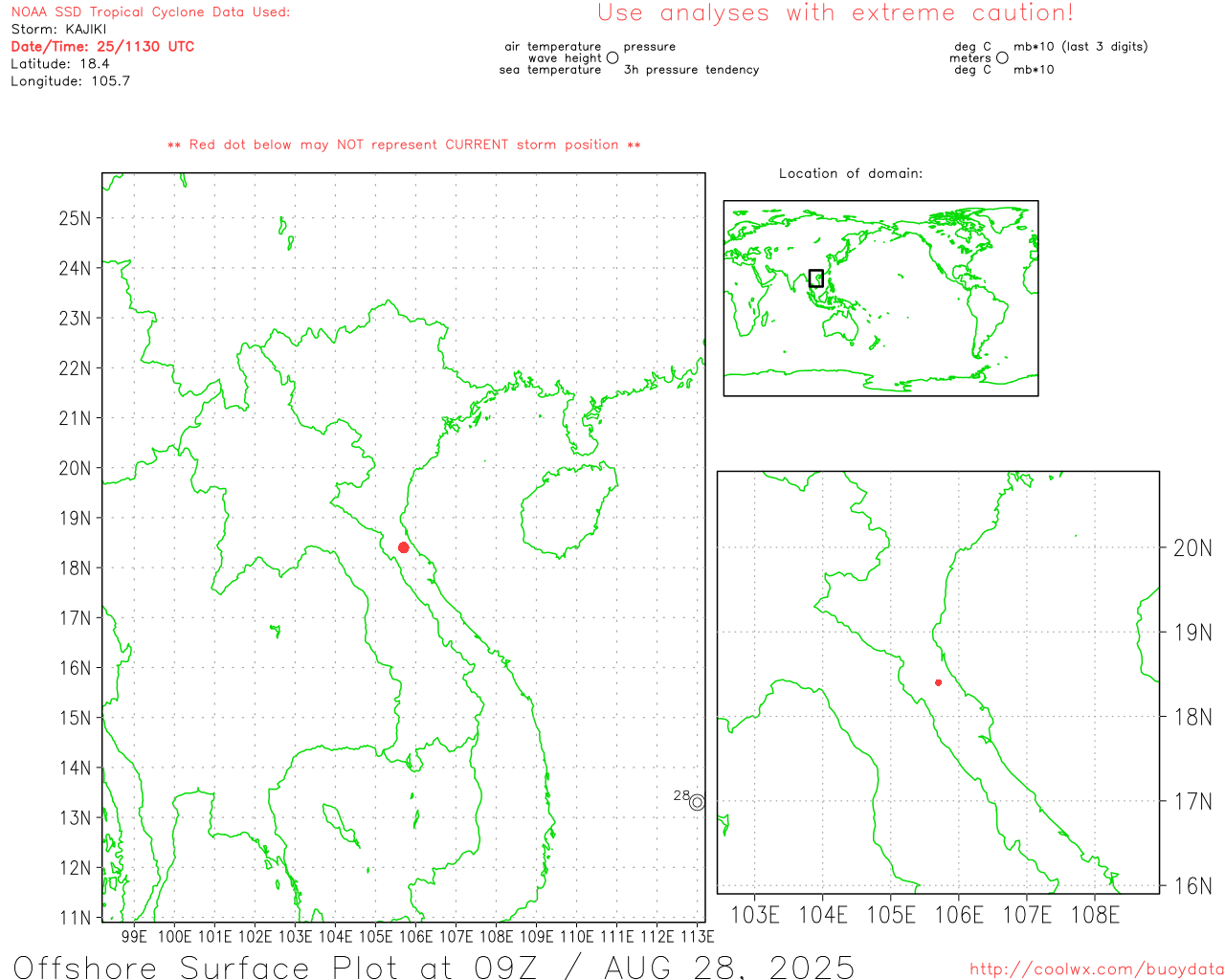This screenshot has width=1225, height=980.
Task: Click the 16N label on inset map
Action: click(x=1192, y=885)
